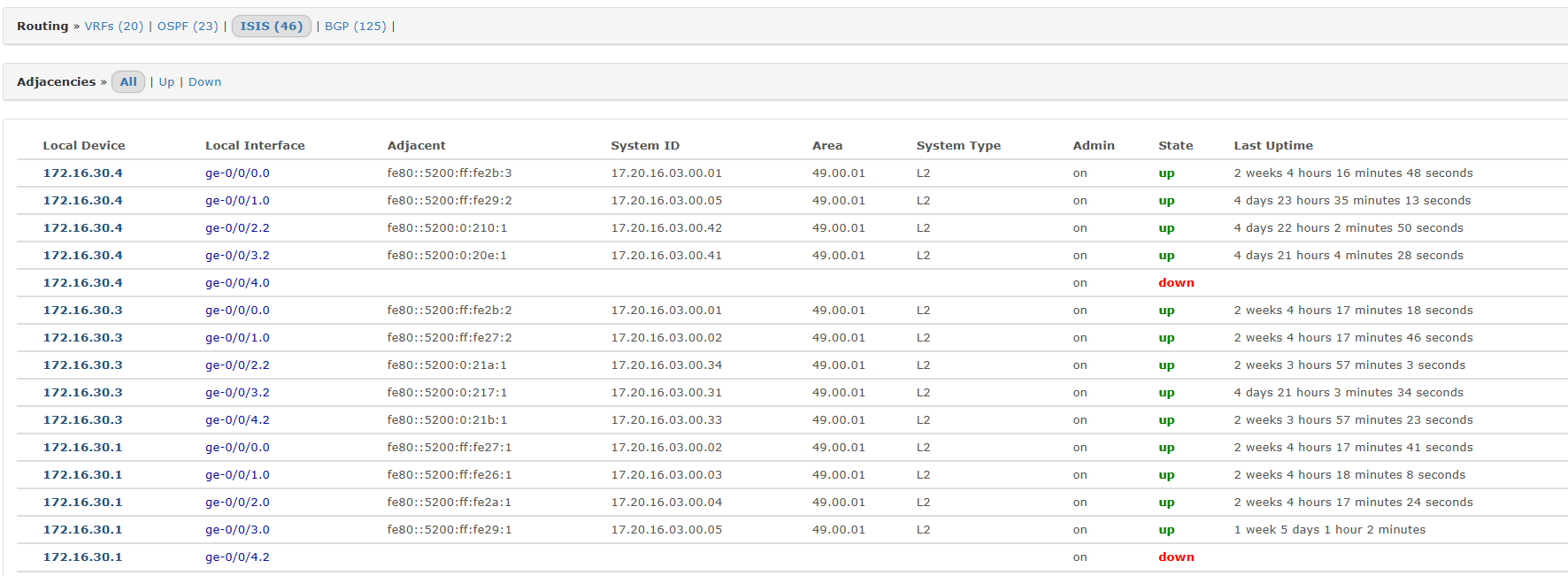Open interface ge-0/0/2.0 on device 172.16.30.1
The image size is (1568, 576).
point(237,503)
